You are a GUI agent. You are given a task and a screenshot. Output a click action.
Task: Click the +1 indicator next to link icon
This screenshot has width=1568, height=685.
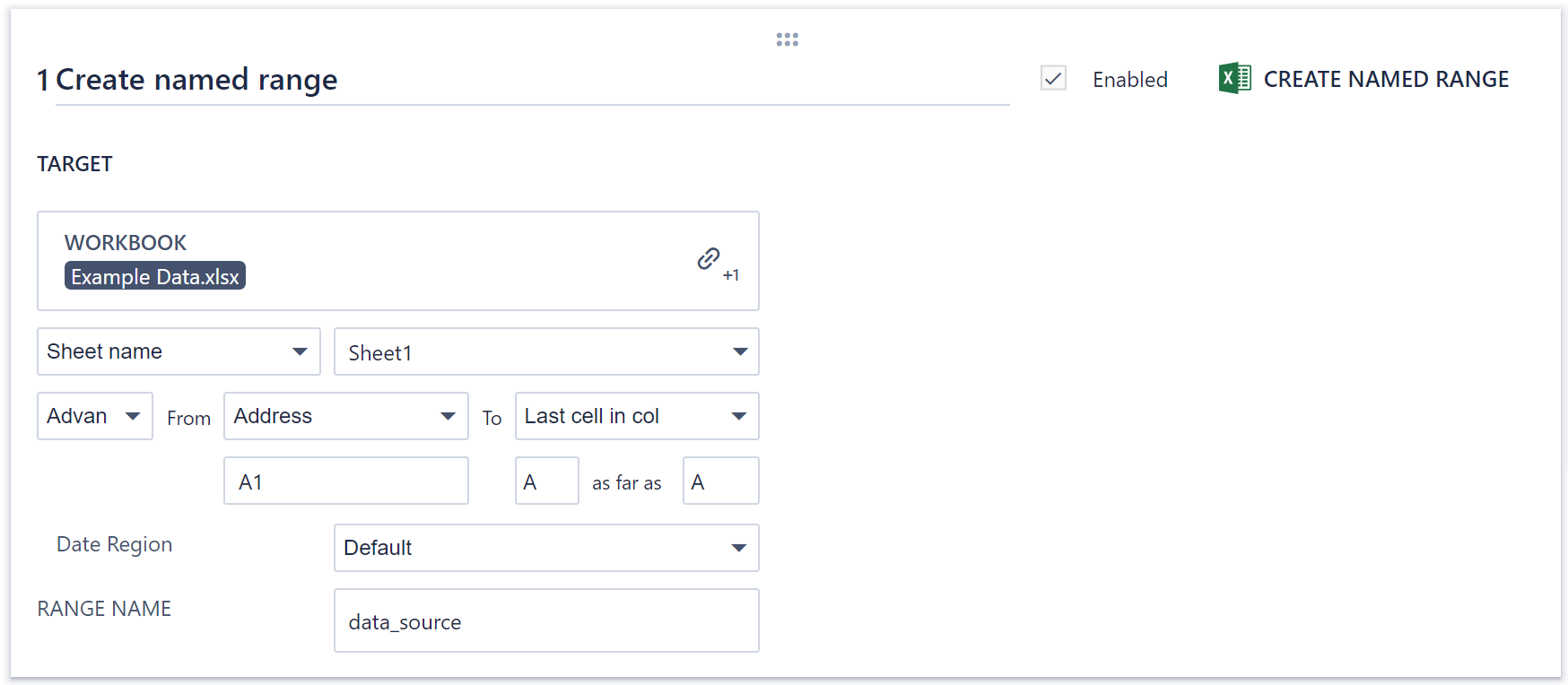tap(731, 275)
